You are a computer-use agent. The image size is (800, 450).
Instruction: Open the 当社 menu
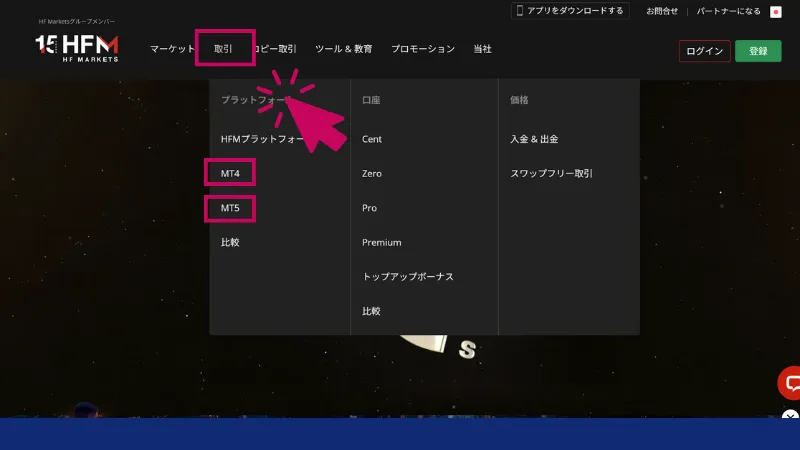coord(482,49)
